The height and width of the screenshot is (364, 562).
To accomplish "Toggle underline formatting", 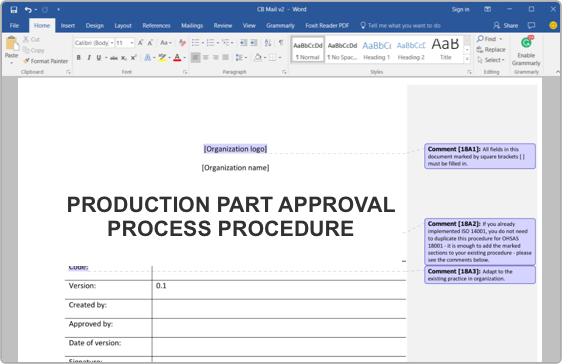I will tap(99, 58).
